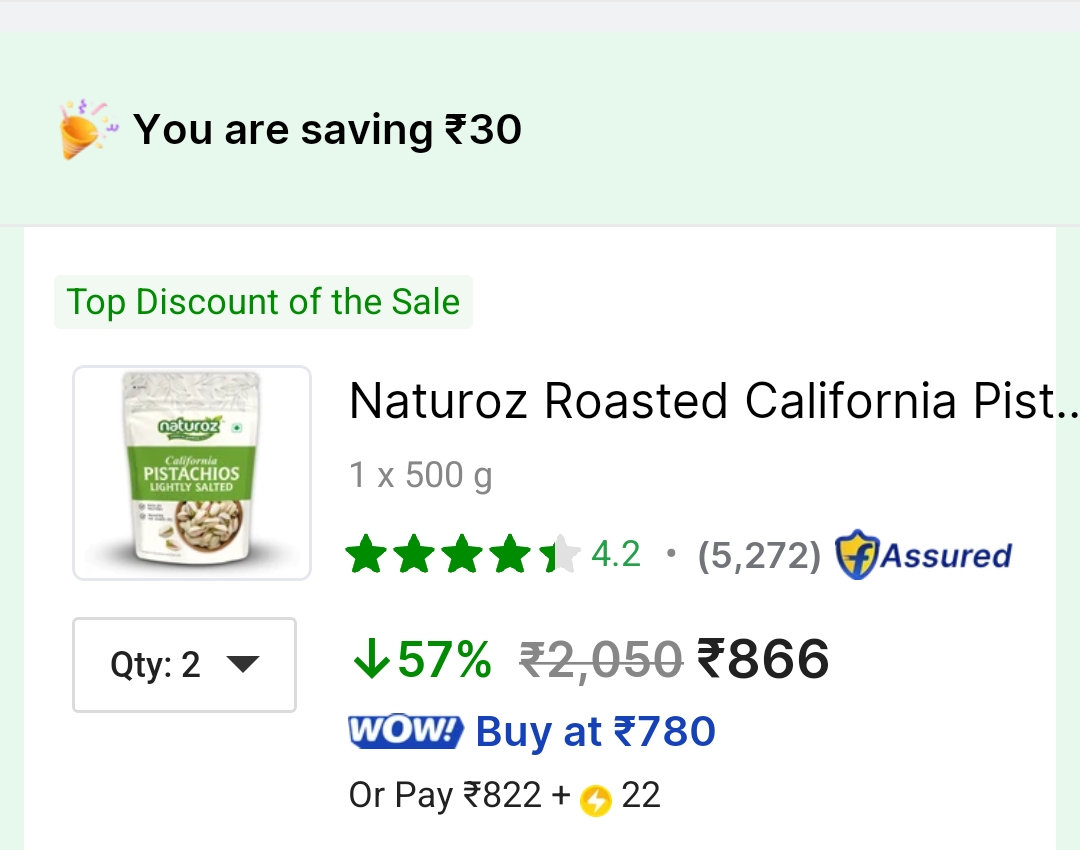
Task: Click the 4.2 rating value
Action: pyautogui.click(x=616, y=554)
